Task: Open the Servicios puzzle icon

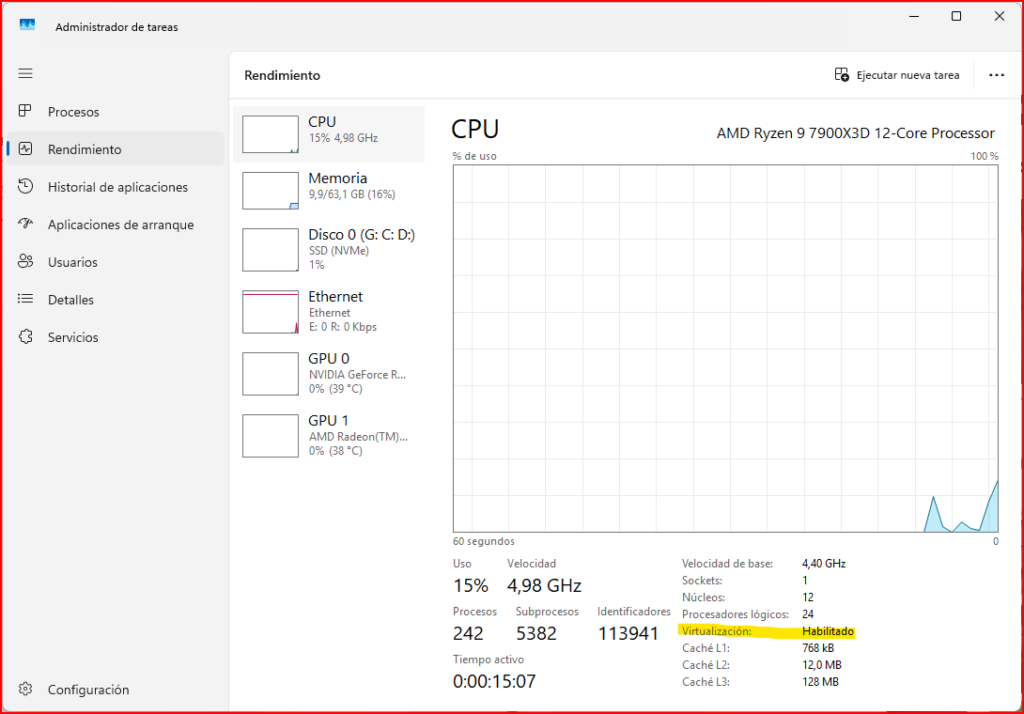Action: [26, 337]
